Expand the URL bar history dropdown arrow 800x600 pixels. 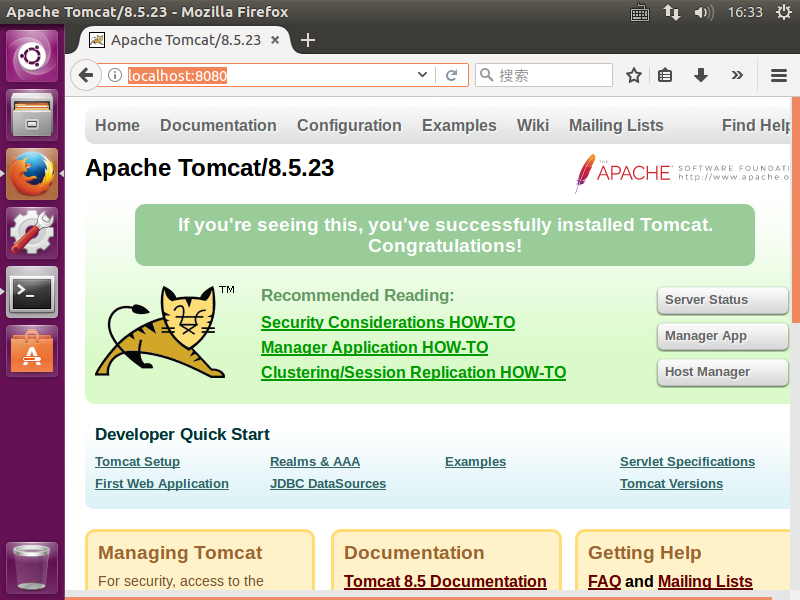pyautogui.click(x=422, y=75)
